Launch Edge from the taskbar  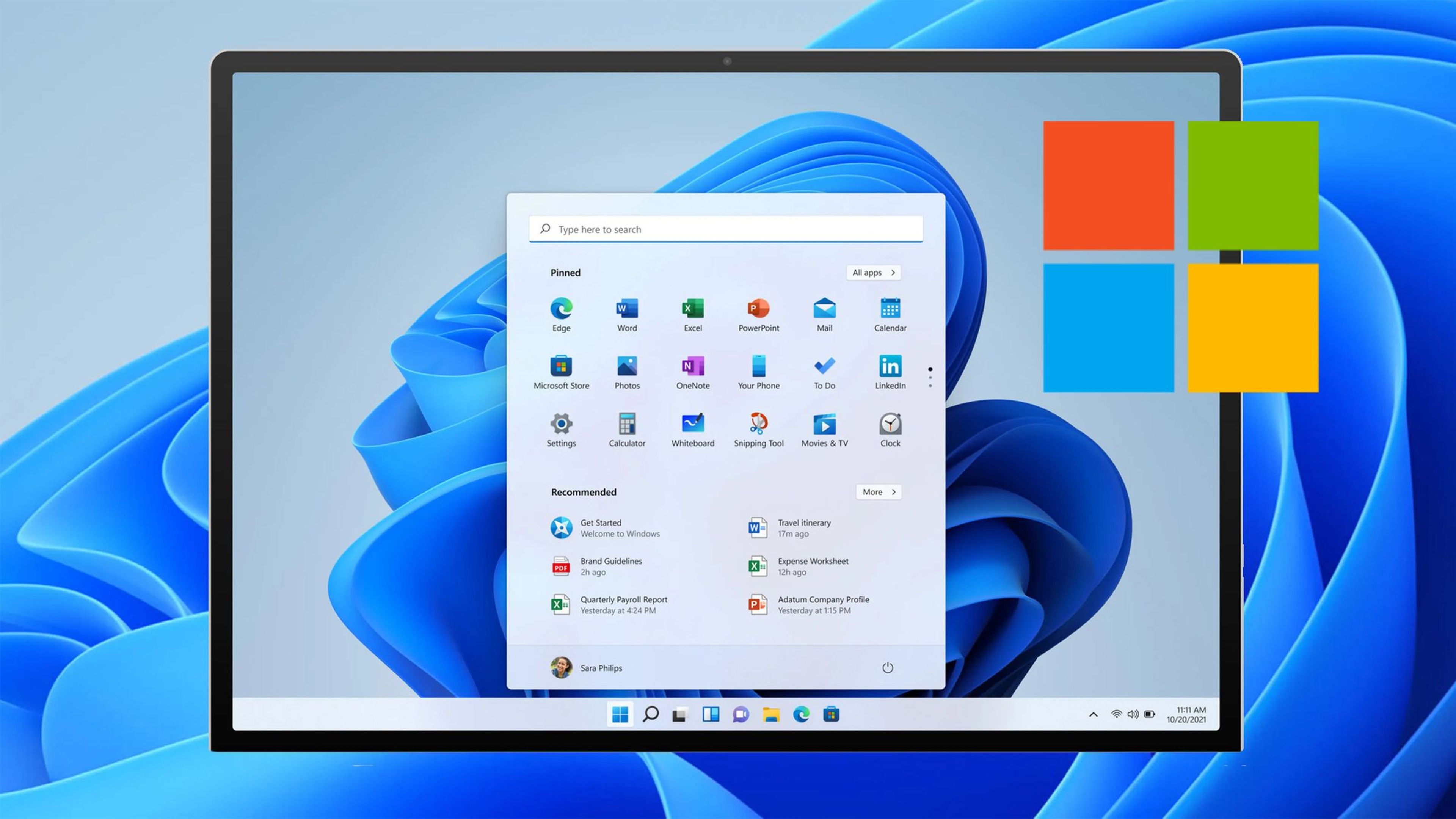point(801,714)
